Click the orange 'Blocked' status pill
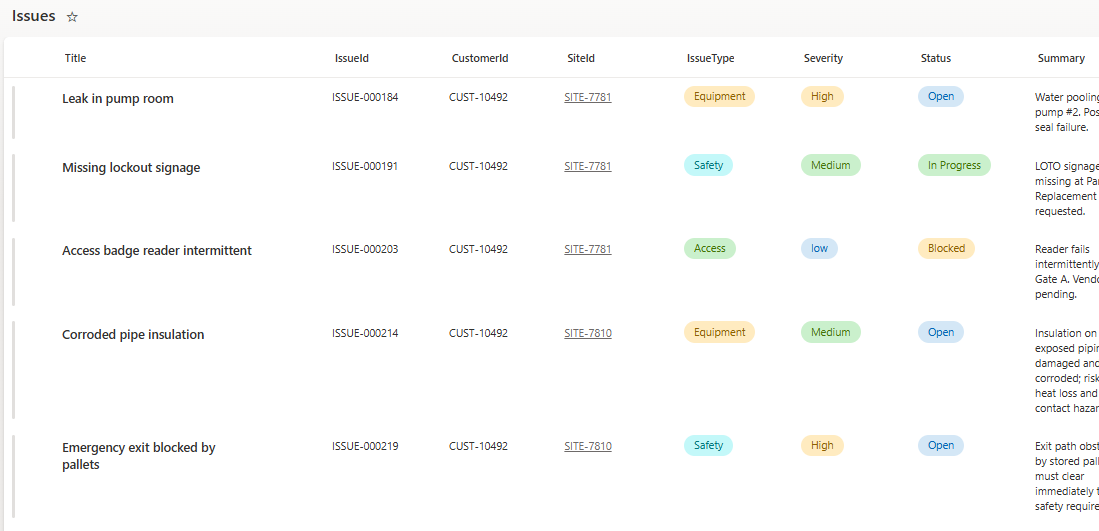 (x=945, y=248)
